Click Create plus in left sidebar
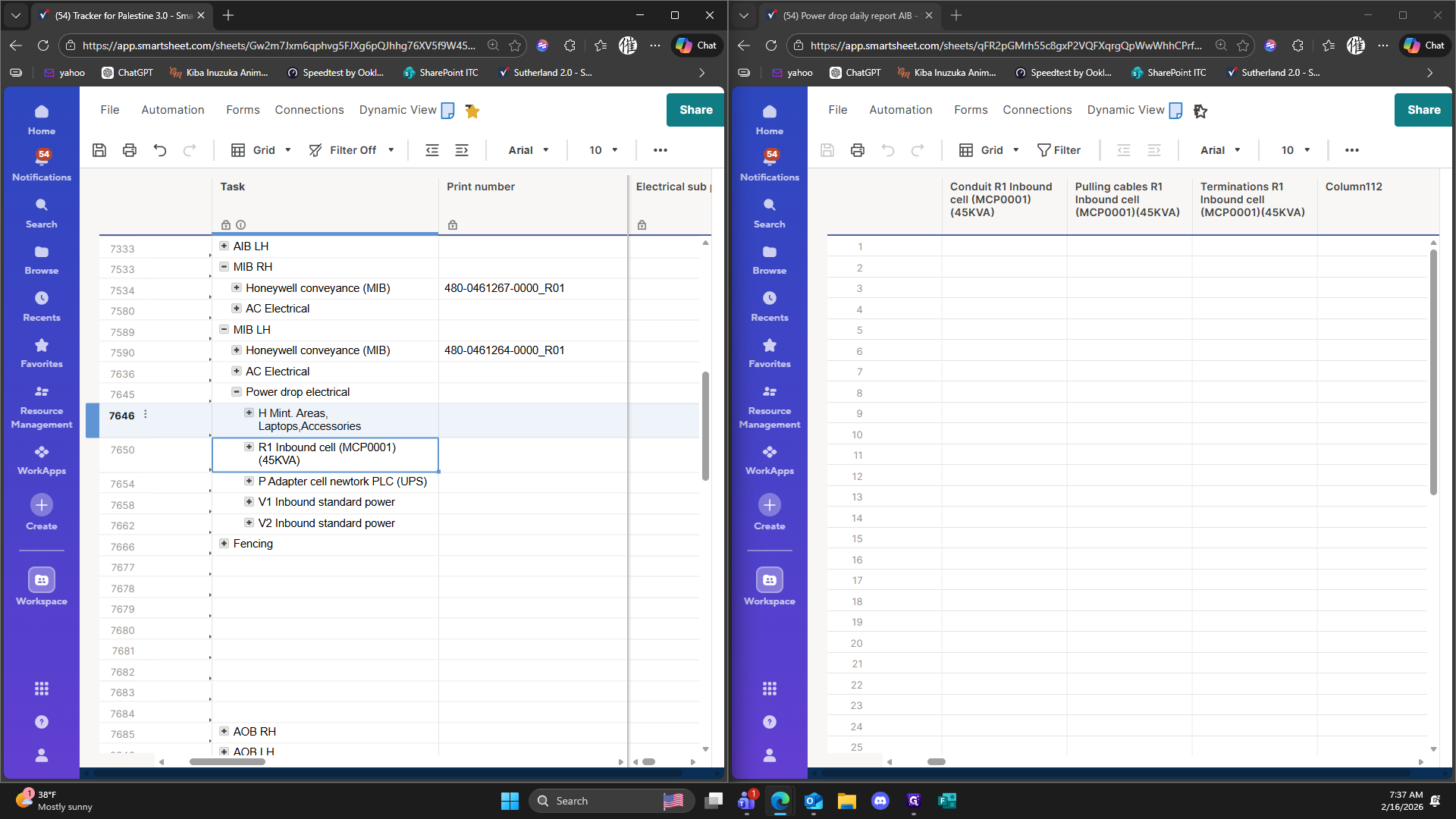This screenshot has height=819, width=1456. 42,505
